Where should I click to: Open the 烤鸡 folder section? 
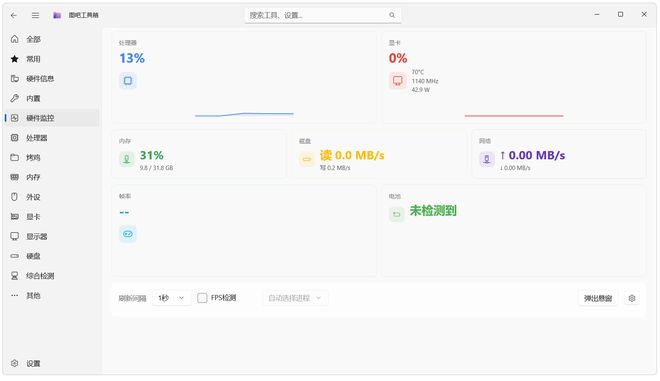[52, 157]
